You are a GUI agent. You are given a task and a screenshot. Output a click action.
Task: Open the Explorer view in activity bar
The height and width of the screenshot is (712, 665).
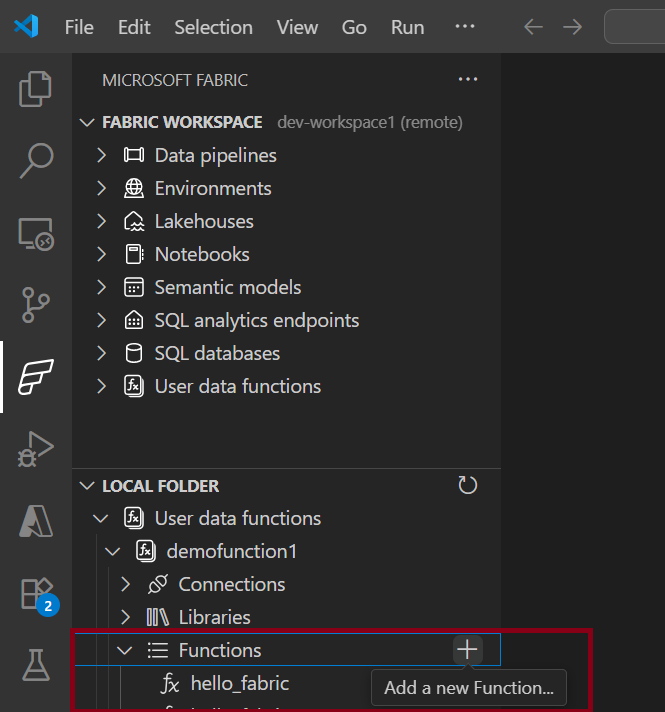pos(35,89)
